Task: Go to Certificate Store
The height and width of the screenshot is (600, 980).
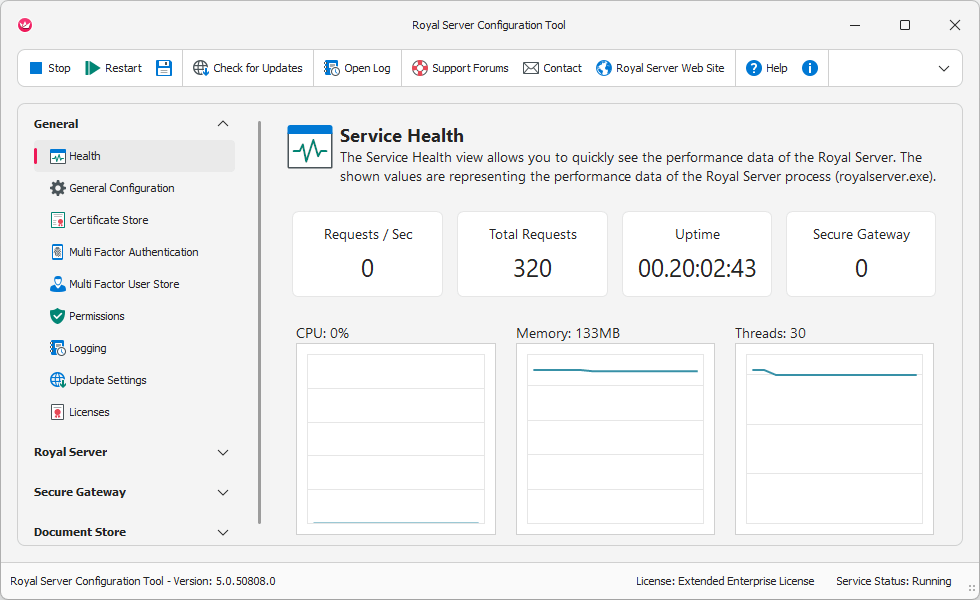Action: click(x=134, y=220)
